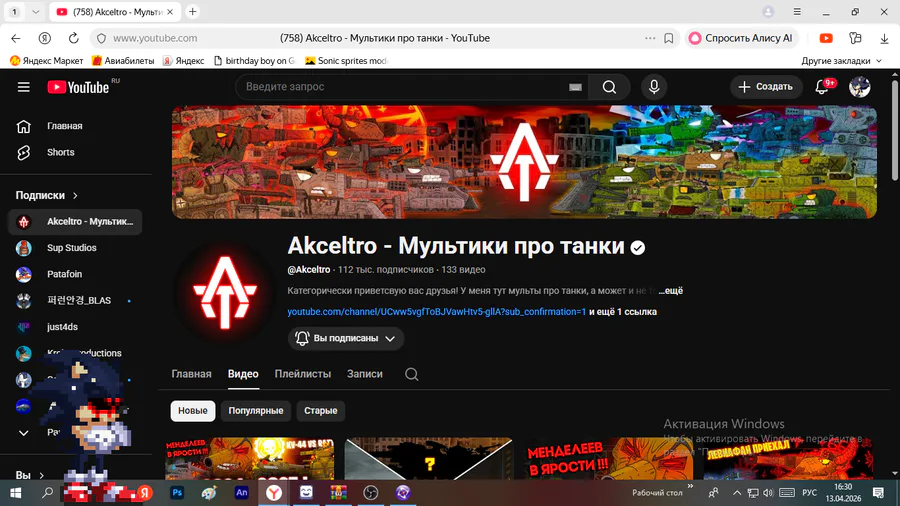The height and width of the screenshot is (506, 900).
Task: Select the Новые filter chip
Action: click(193, 411)
